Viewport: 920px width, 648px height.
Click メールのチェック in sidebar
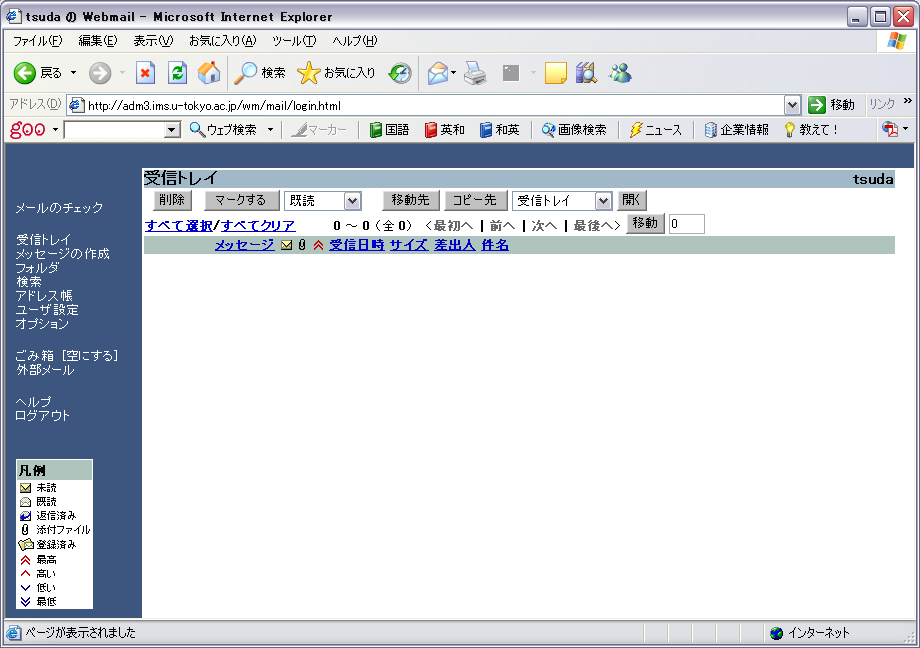[x=59, y=208]
